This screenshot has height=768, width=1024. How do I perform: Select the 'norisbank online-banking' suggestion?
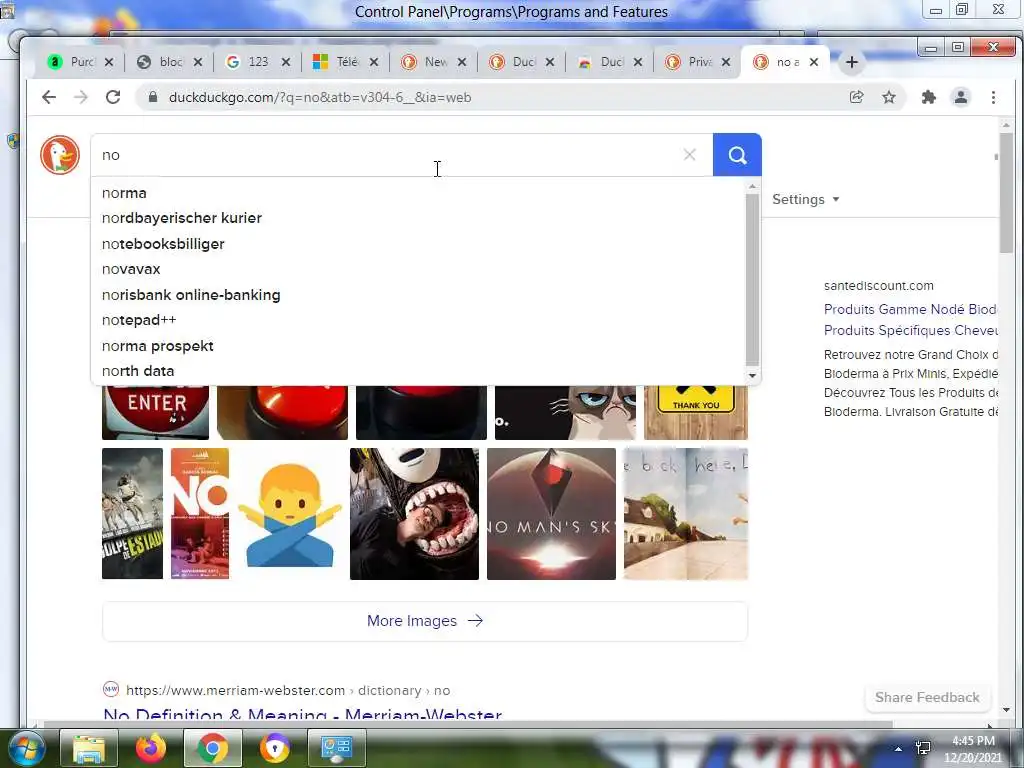[418, 295]
